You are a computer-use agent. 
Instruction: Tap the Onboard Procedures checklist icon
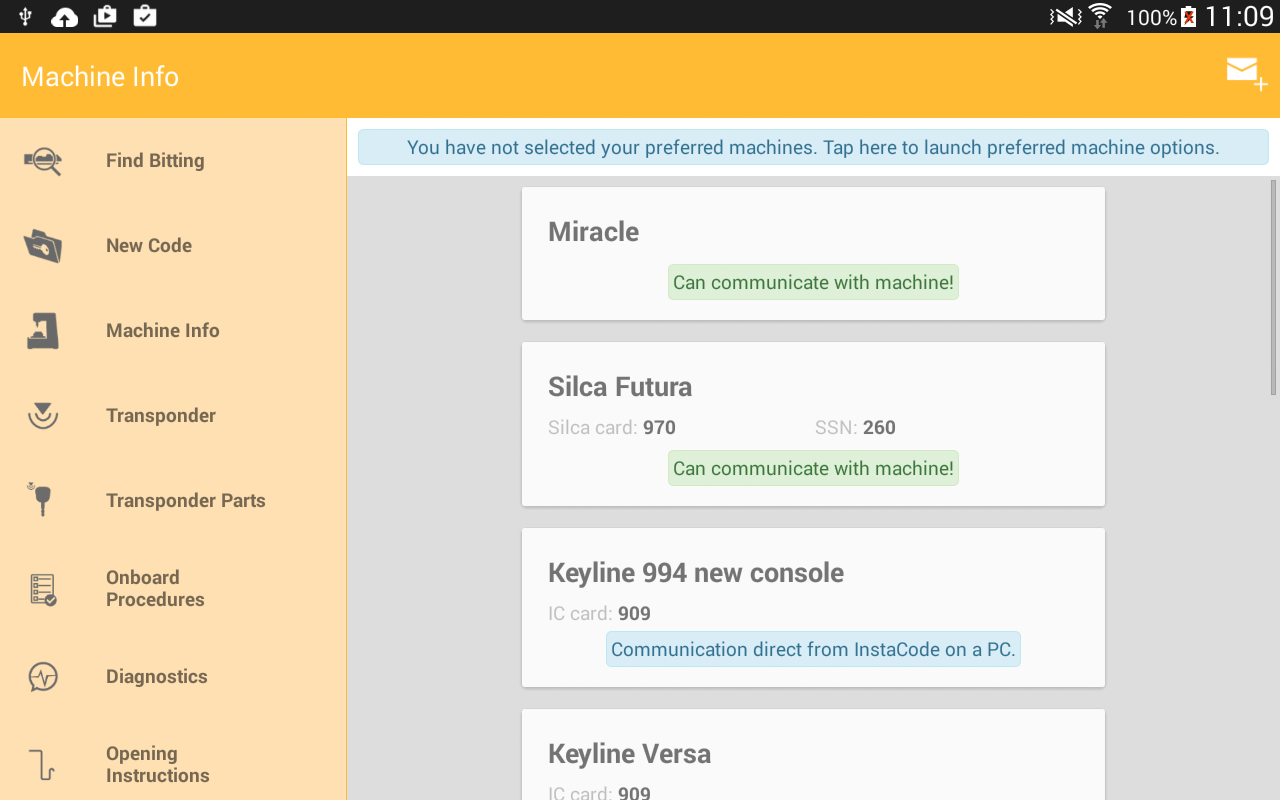42,588
